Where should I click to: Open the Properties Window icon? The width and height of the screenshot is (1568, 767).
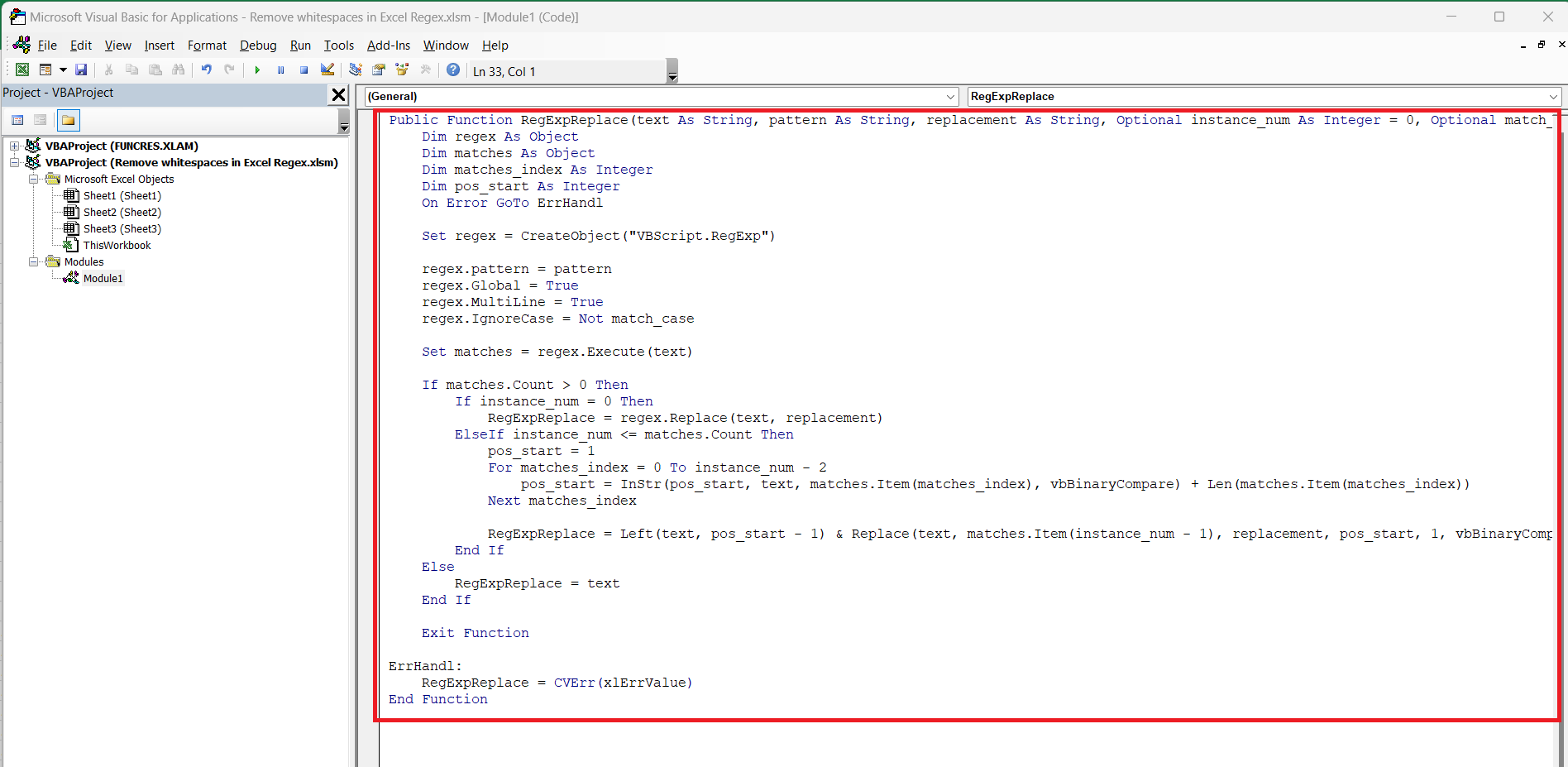point(378,70)
